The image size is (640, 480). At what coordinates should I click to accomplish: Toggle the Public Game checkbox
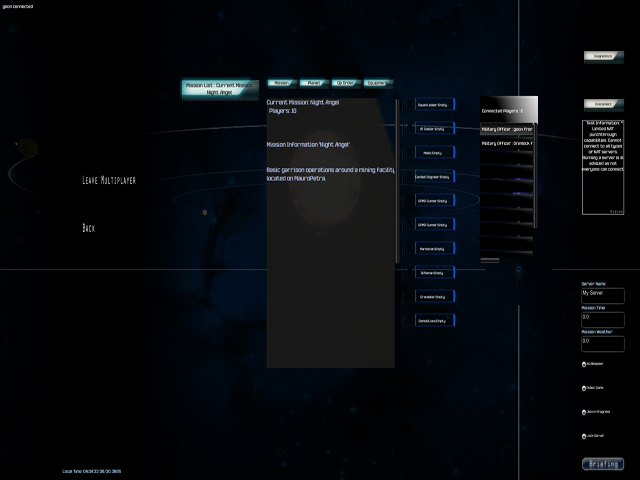pyautogui.click(x=584, y=388)
